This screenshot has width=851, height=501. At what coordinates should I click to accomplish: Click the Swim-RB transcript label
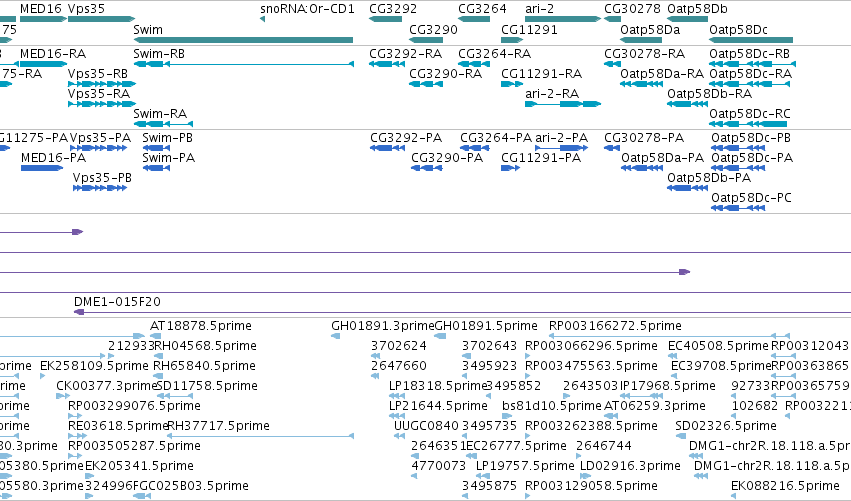[x=159, y=54]
